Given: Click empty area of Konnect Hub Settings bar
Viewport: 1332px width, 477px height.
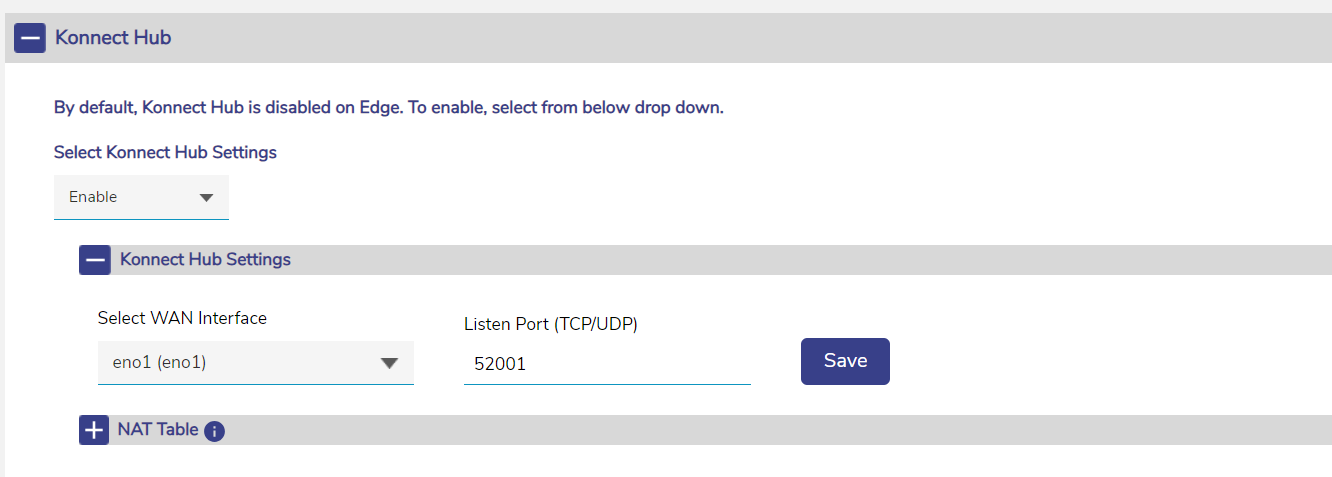Looking at the screenshot, I should [800, 260].
